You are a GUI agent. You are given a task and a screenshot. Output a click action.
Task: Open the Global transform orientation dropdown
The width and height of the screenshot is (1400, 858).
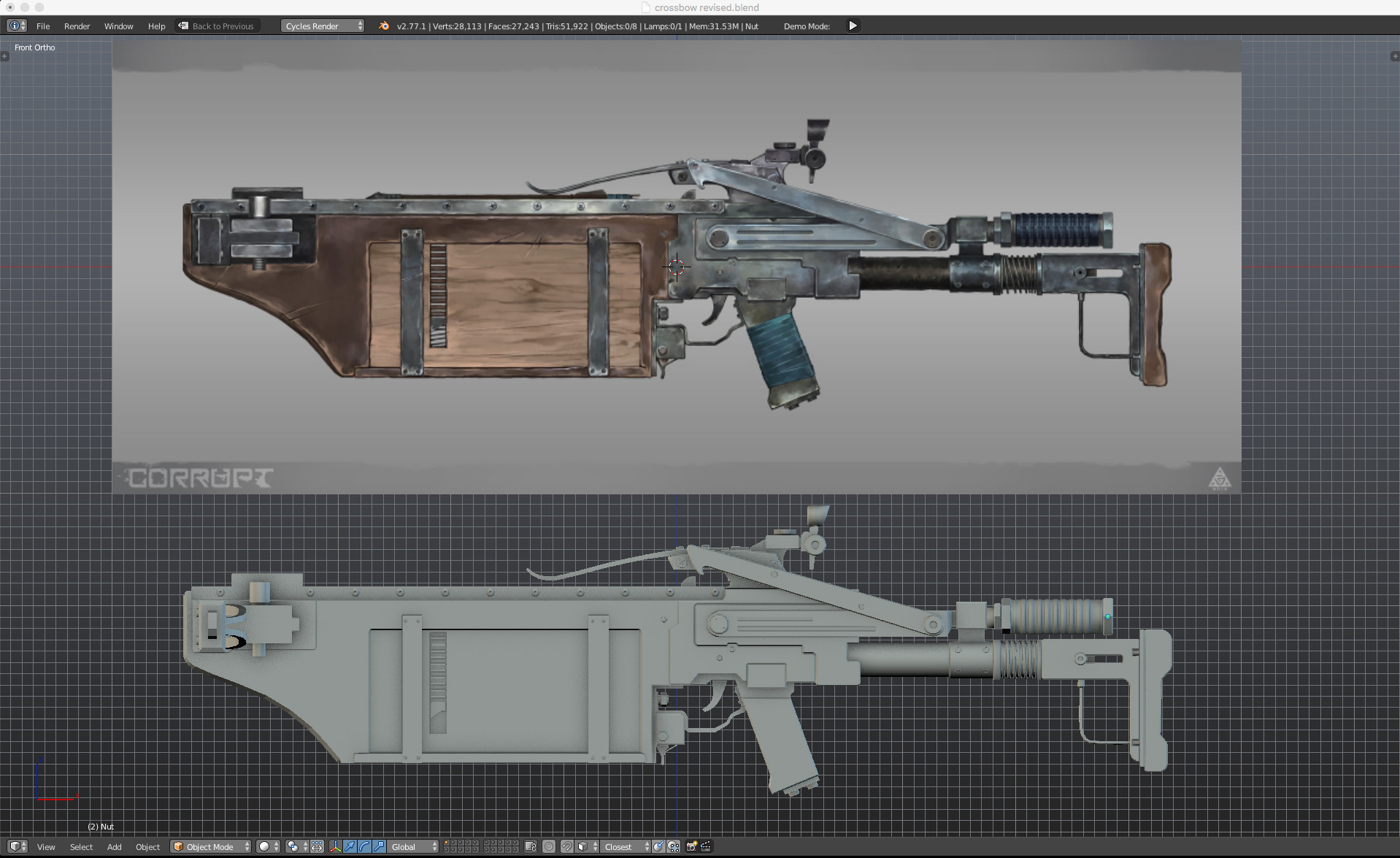[407, 846]
